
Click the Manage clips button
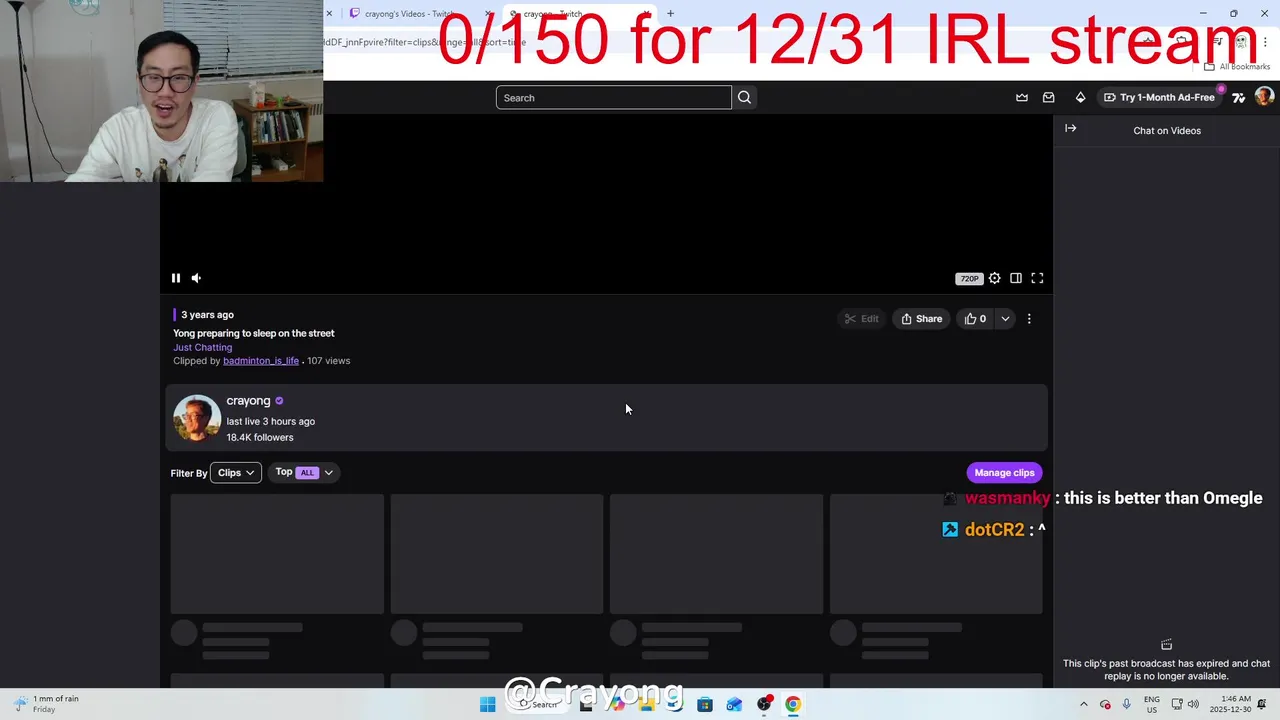coord(1004,473)
